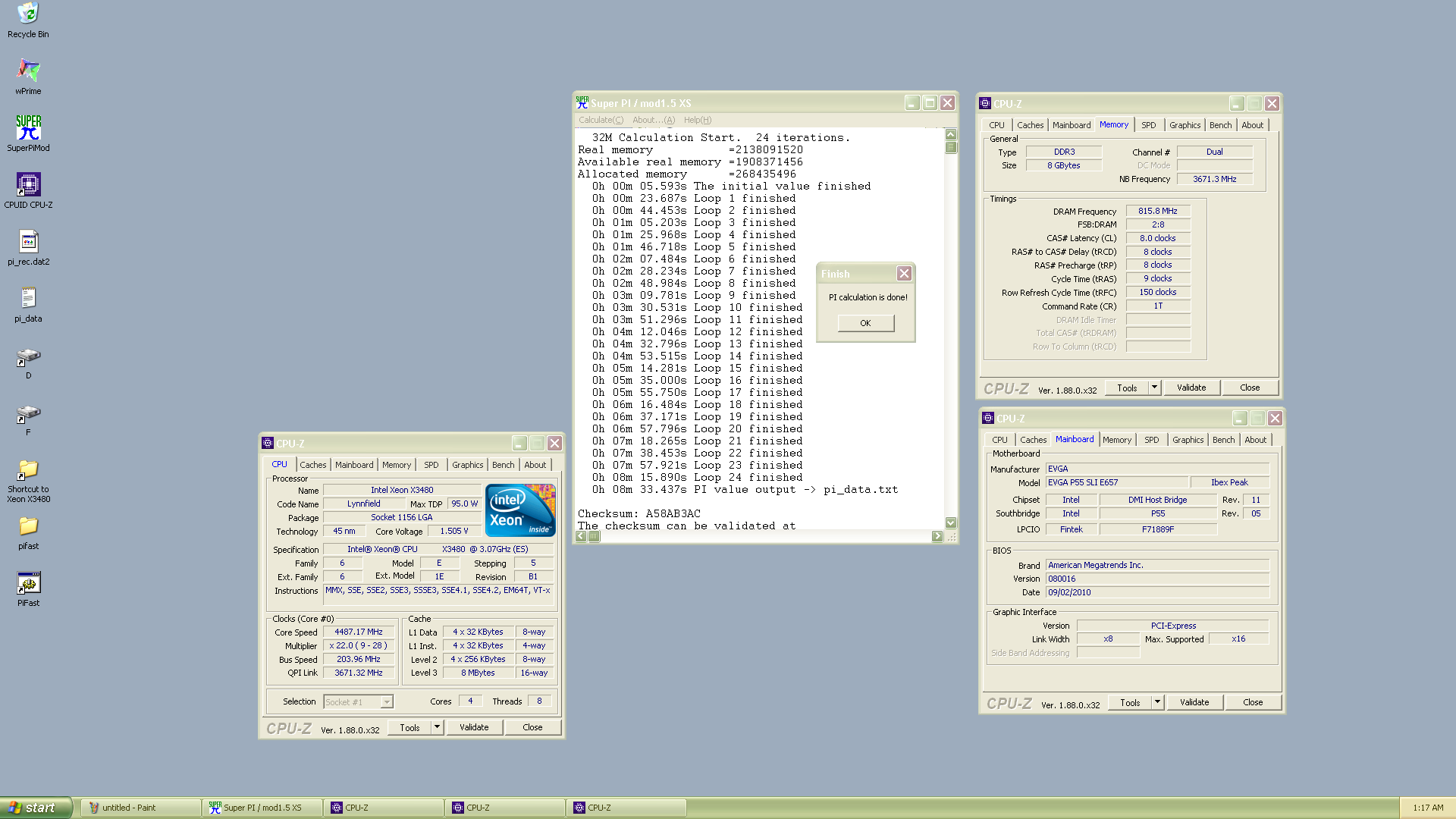The height and width of the screenshot is (819, 1456).
Task: Switch to Caches tab in CPU tab window
Action: click(x=312, y=465)
